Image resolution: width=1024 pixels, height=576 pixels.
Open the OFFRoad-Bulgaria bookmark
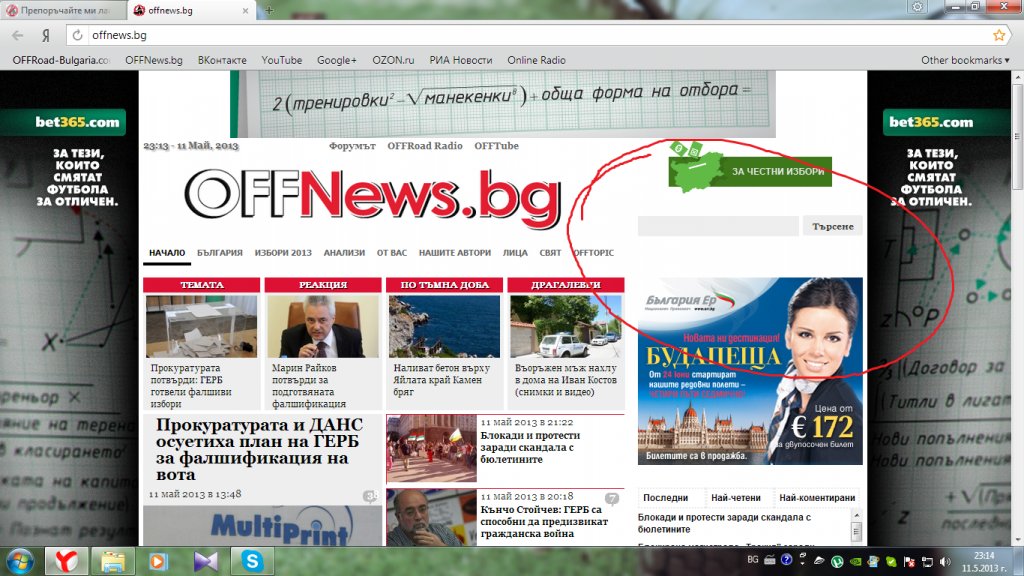[x=61, y=60]
